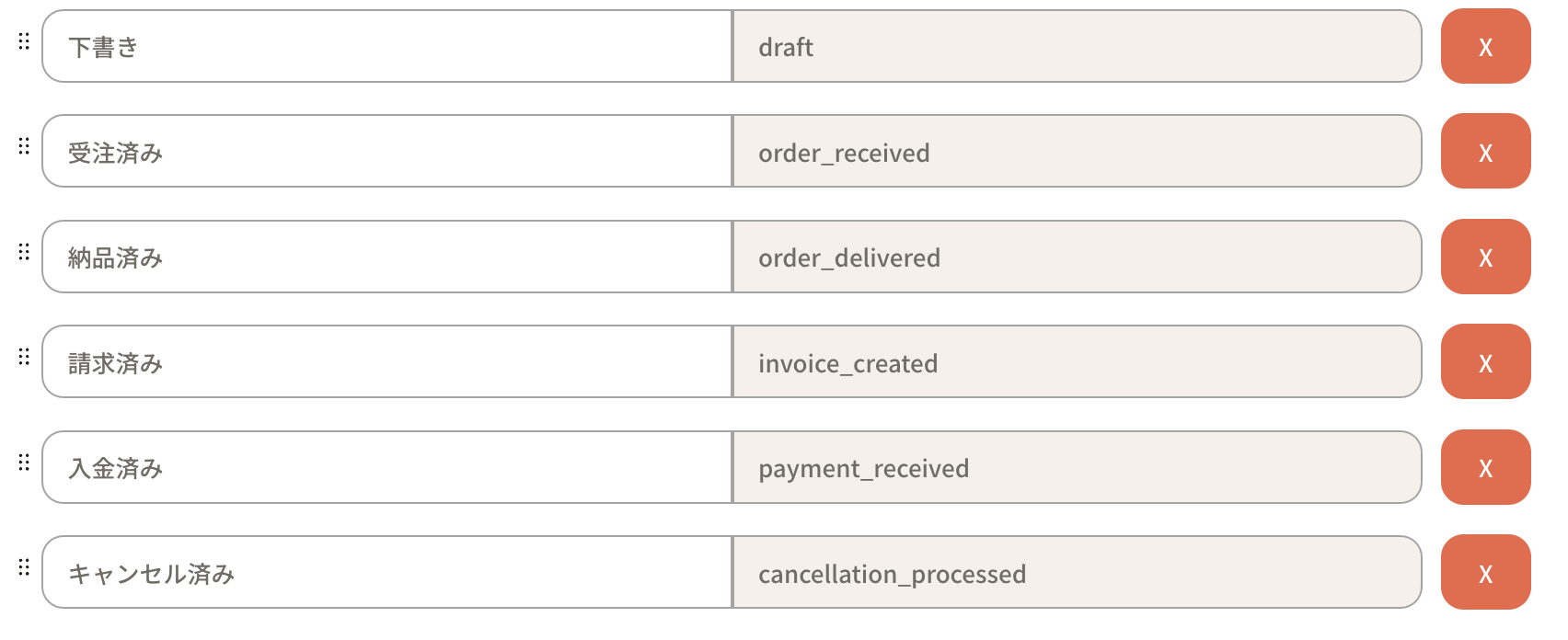Select the draft value field
Viewport: 1568px width, 640px height.
[1077, 47]
